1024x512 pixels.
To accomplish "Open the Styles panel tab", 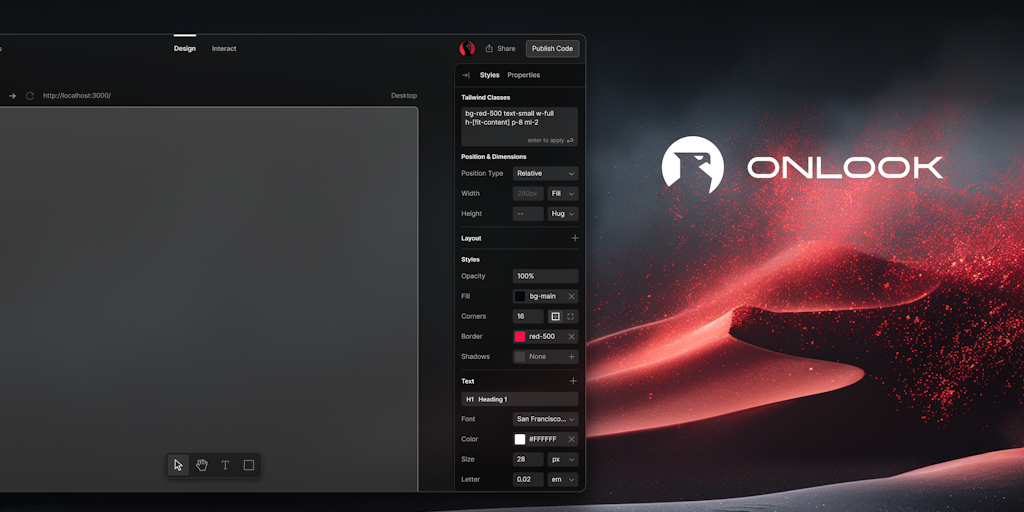I will coord(490,75).
